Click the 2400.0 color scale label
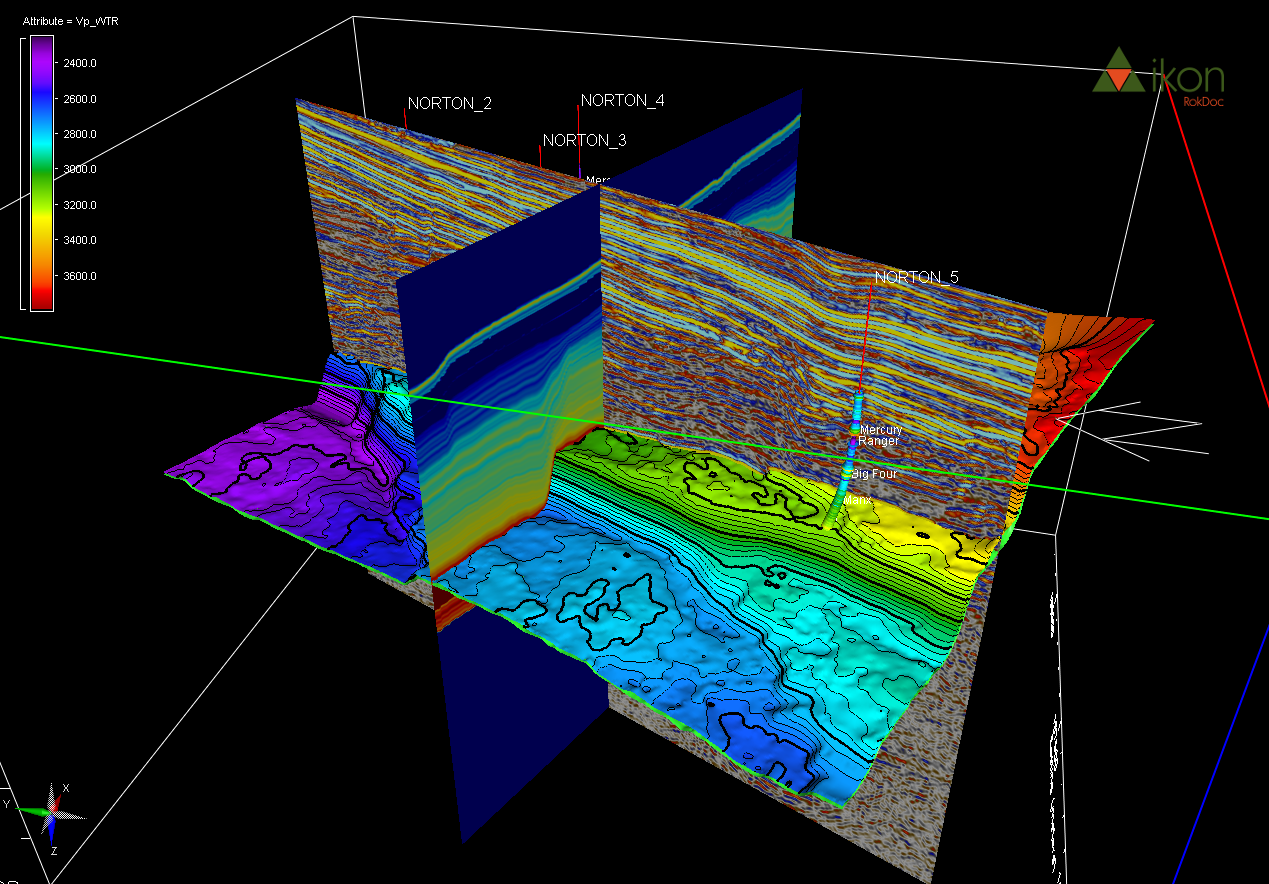This screenshot has width=1269, height=884. click(79, 63)
